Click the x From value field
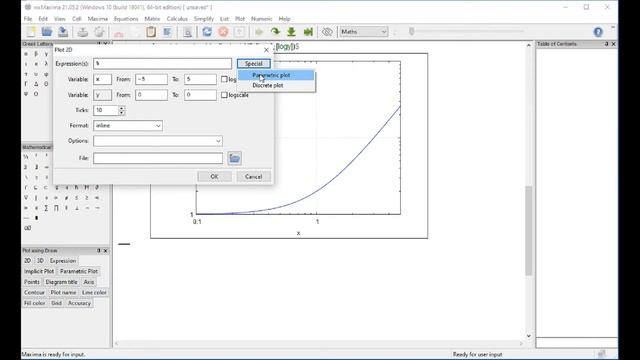640x360 pixels. 151,79
